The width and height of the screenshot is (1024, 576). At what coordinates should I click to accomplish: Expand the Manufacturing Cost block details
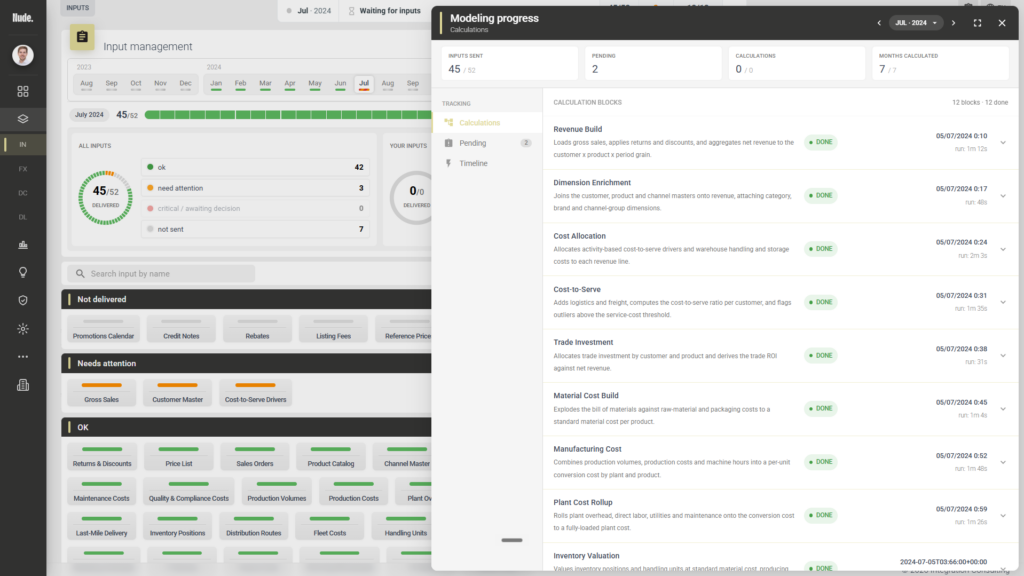pos(1003,462)
